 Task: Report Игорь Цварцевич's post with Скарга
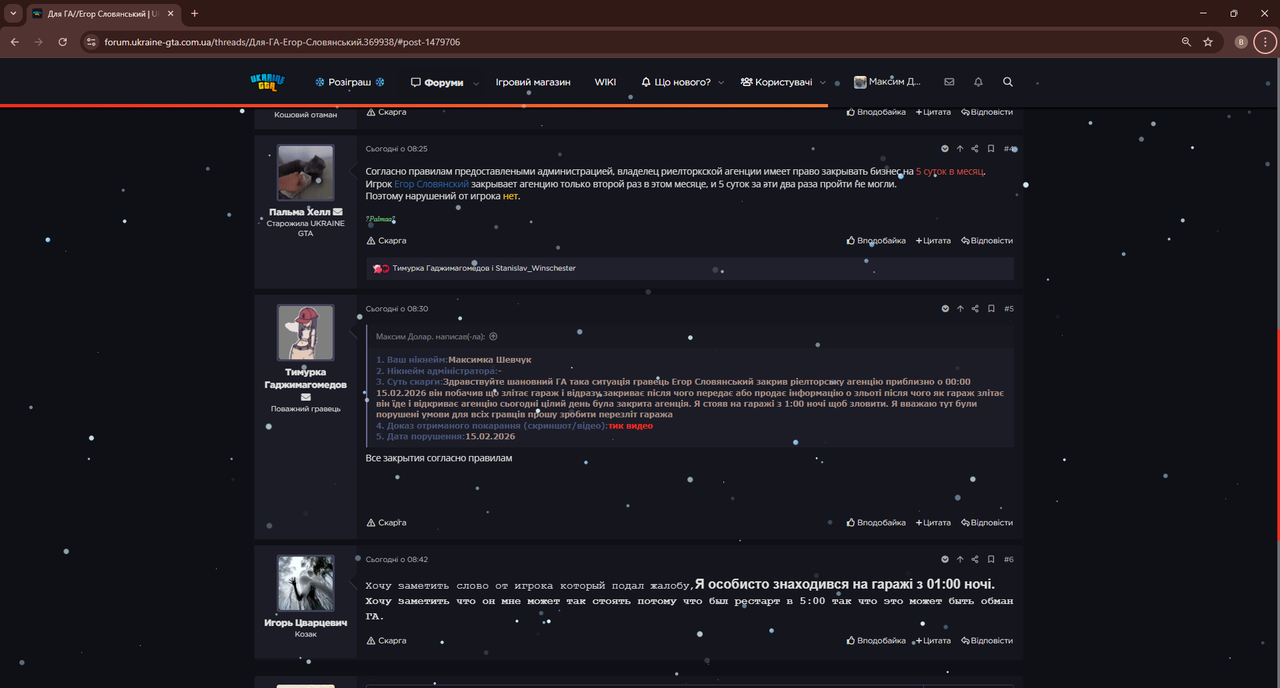coord(386,641)
